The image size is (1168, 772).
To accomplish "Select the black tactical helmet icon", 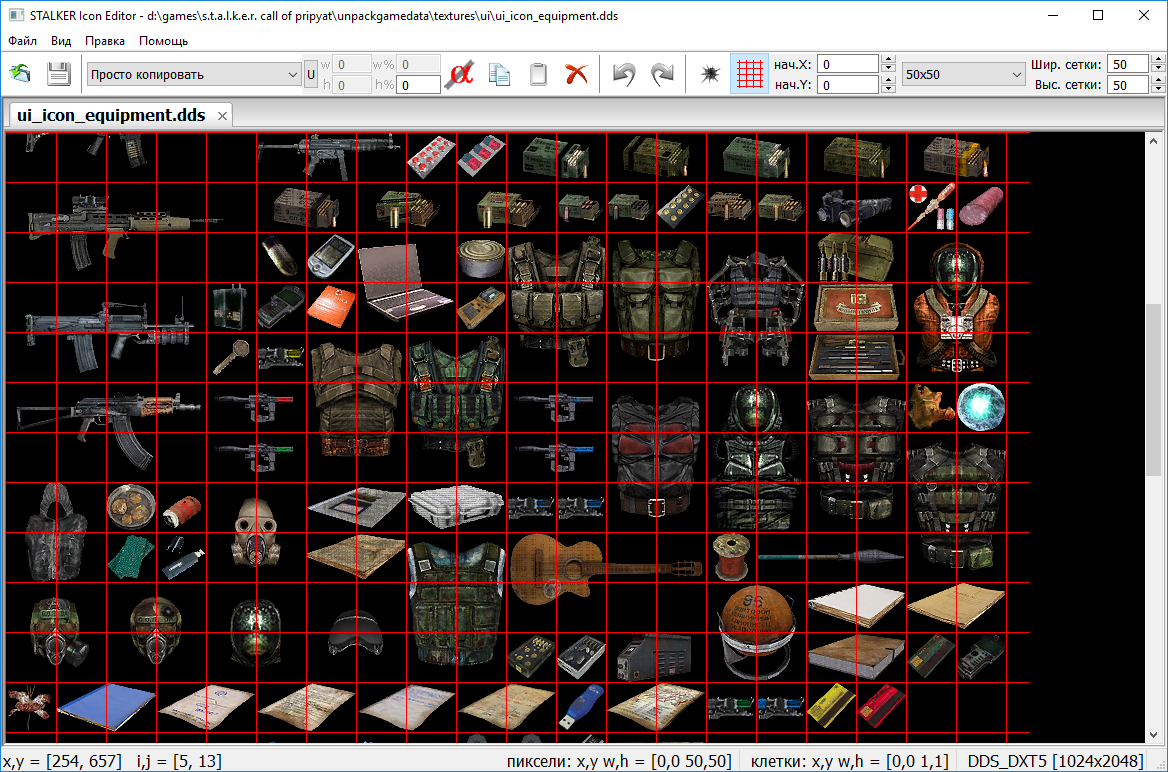I will pos(355,633).
